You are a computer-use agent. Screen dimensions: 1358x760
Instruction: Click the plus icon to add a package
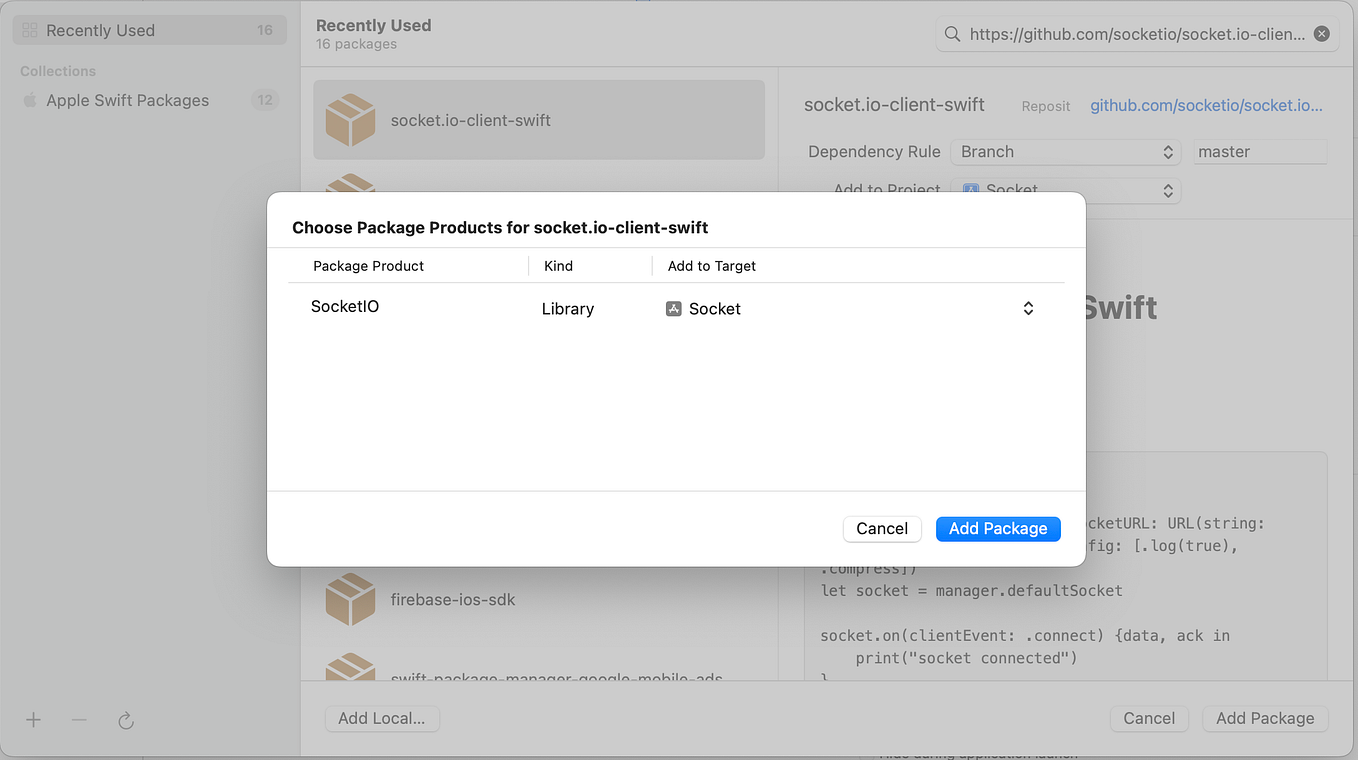pos(32,720)
